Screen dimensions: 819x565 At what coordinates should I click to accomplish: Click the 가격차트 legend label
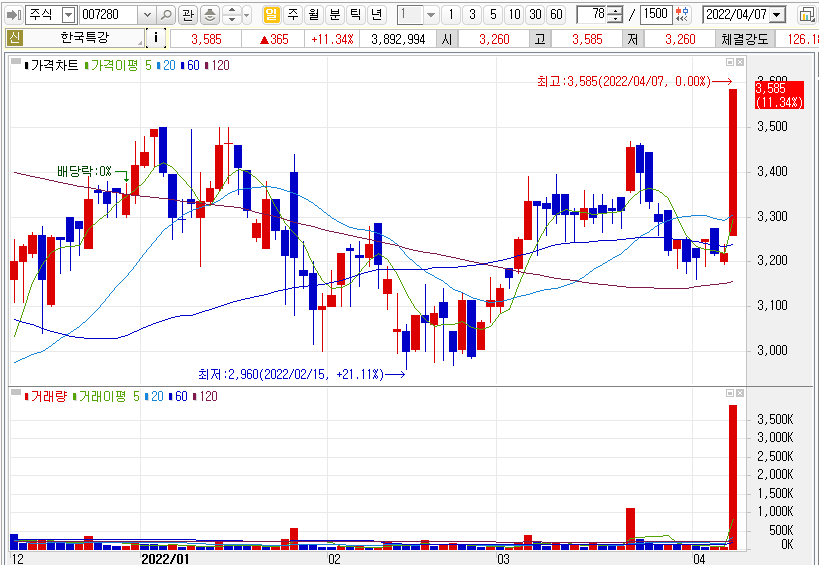[54, 65]
